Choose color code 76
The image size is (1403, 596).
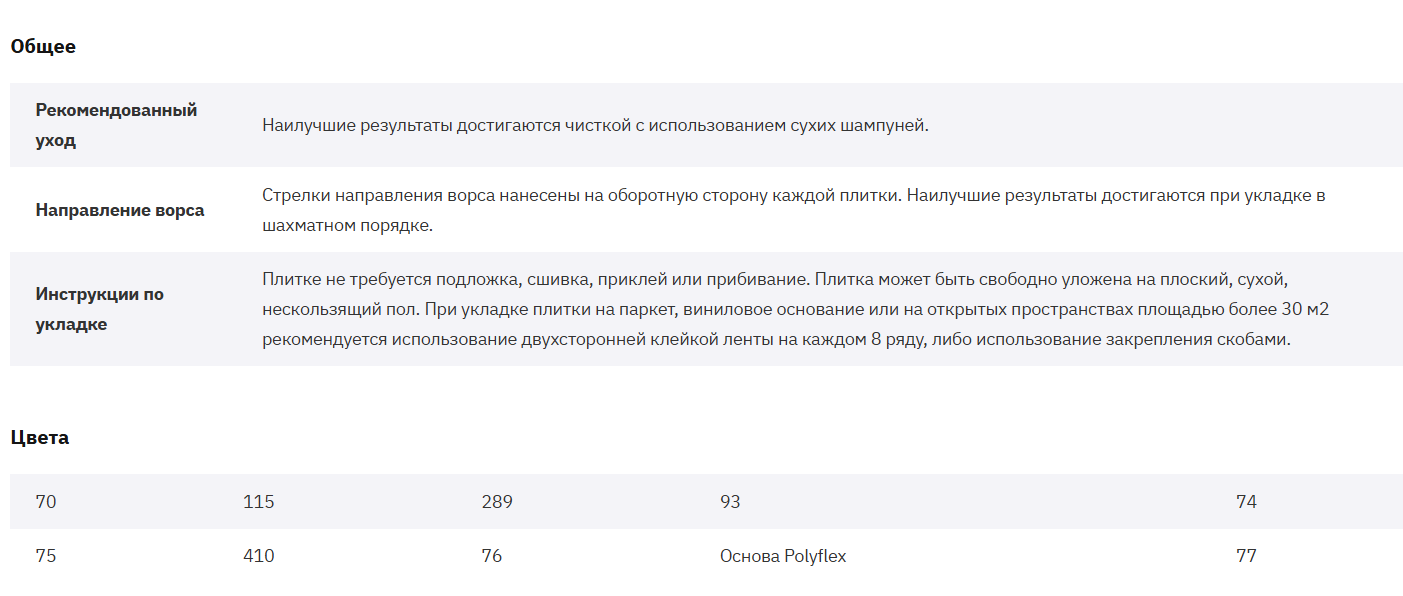(x=492, y=556)
